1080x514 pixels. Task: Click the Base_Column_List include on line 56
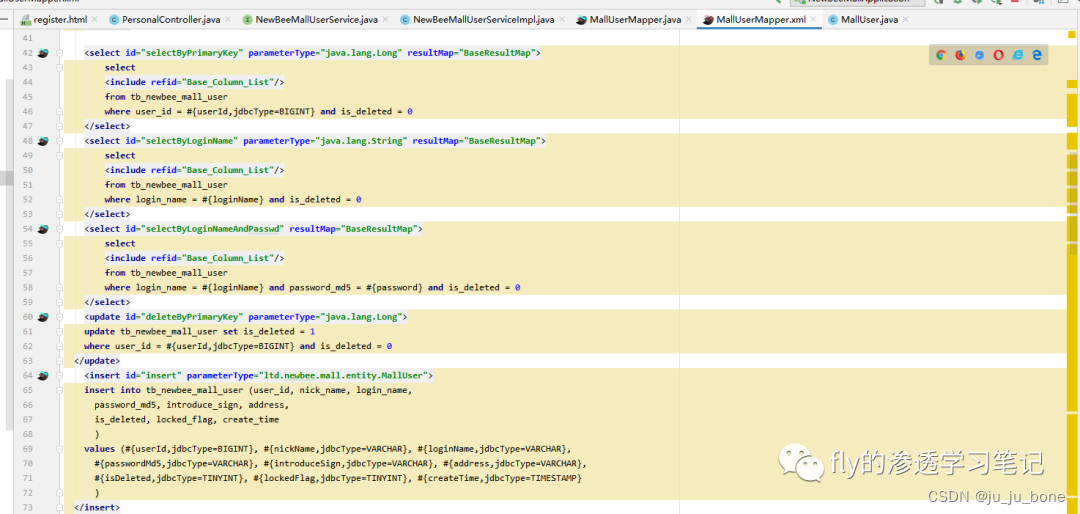194,258
